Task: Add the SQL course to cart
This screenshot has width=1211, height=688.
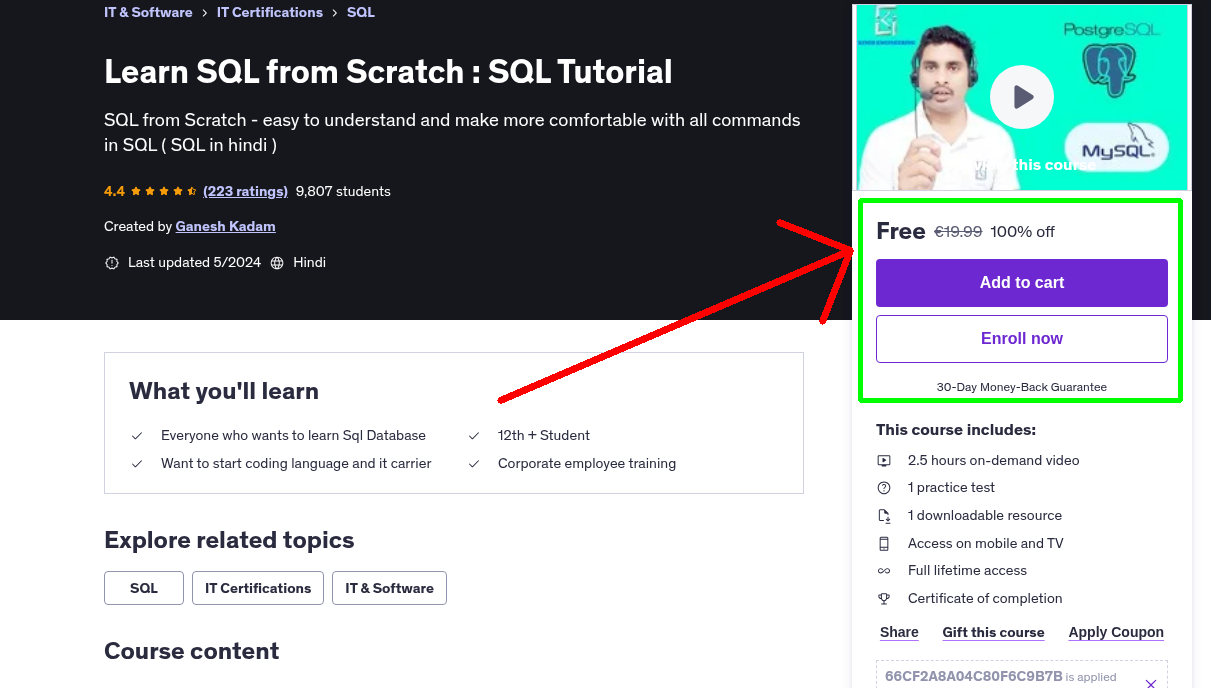Action: click(x=1021, y=283)
